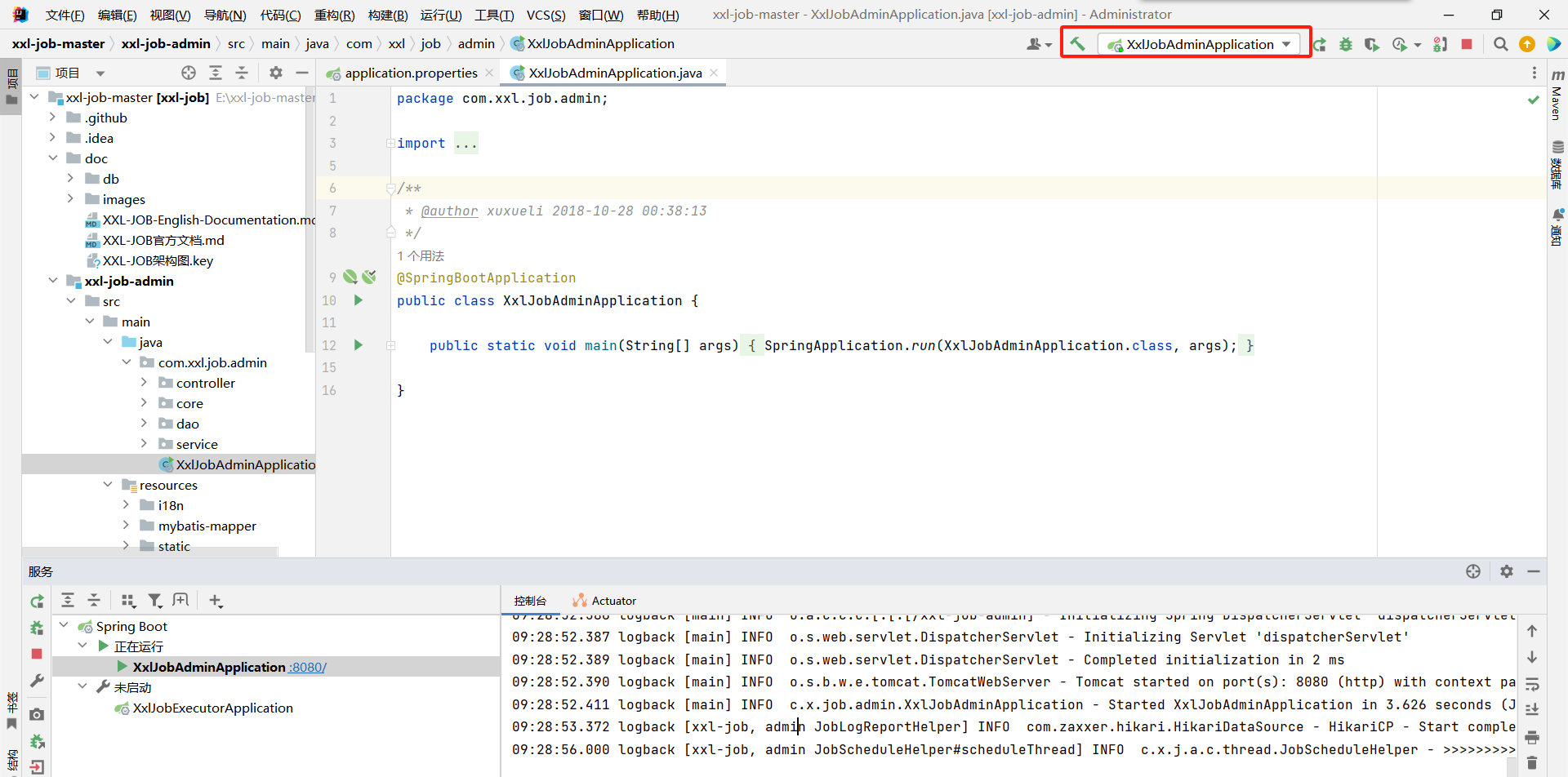The image size is (1568, 777).
Task: Start debugging with the bug icon
Action: point(1346,44)
